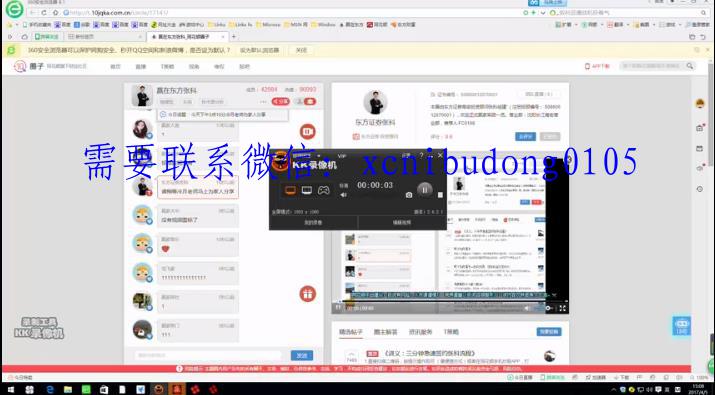
Task: Open the bottom-left tab of KK recorder
Action: [x=313, y=223]
